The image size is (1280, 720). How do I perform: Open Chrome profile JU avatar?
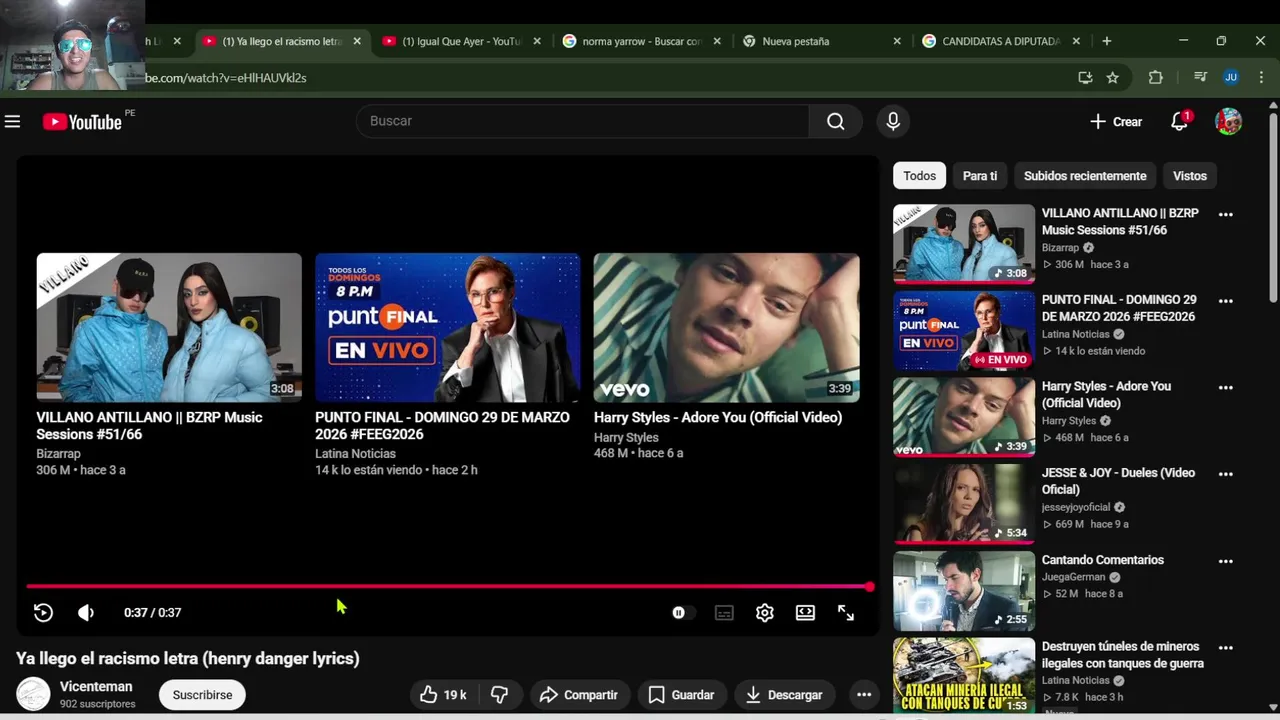pyautogui.click(x=1231, y=77)
